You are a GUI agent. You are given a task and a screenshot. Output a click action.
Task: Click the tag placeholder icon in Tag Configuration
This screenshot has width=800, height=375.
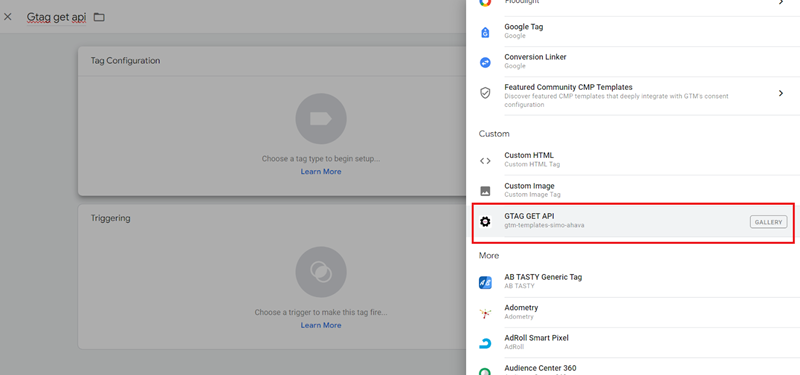[321, 119]
